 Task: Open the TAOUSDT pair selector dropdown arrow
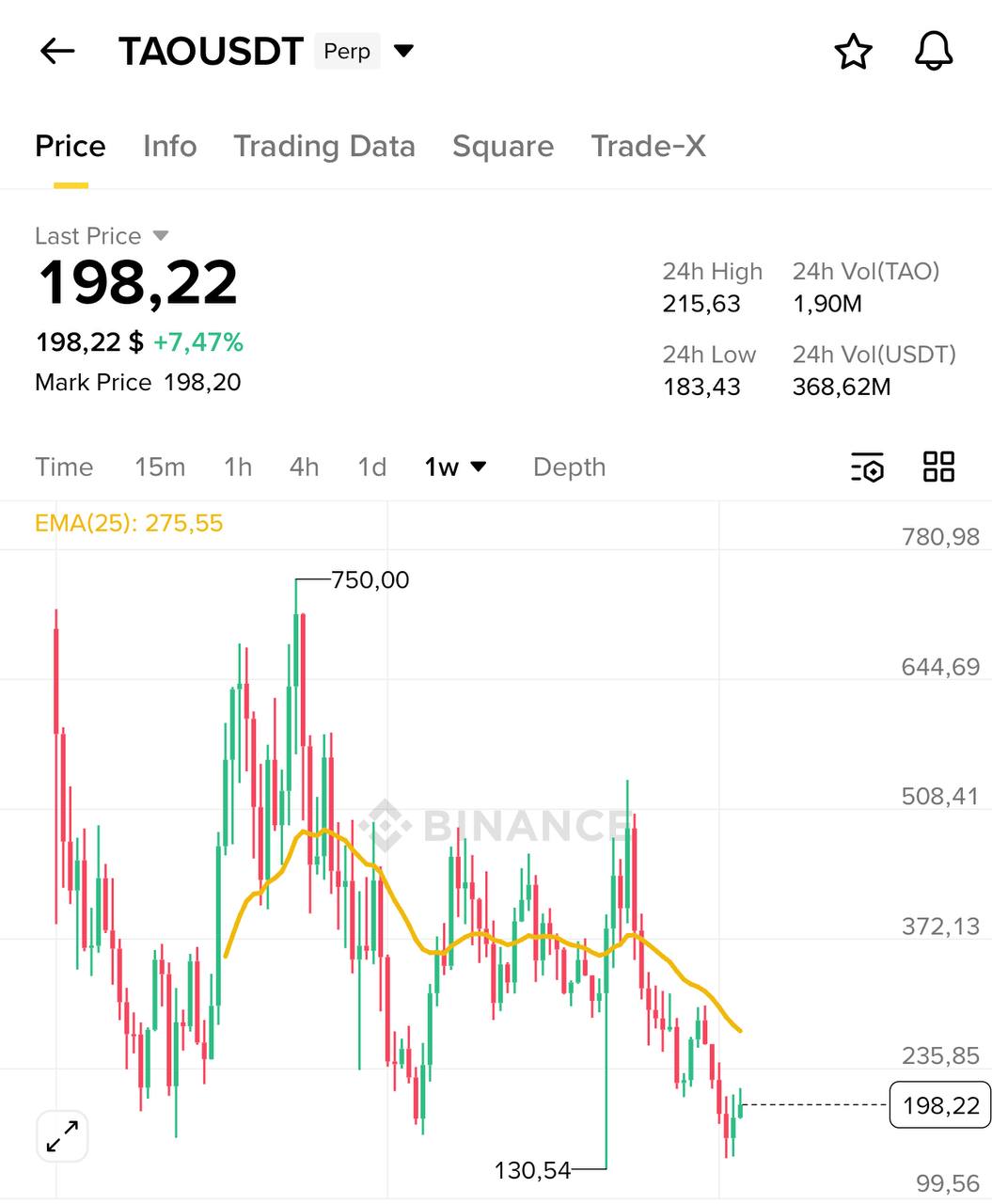(403, 51)
